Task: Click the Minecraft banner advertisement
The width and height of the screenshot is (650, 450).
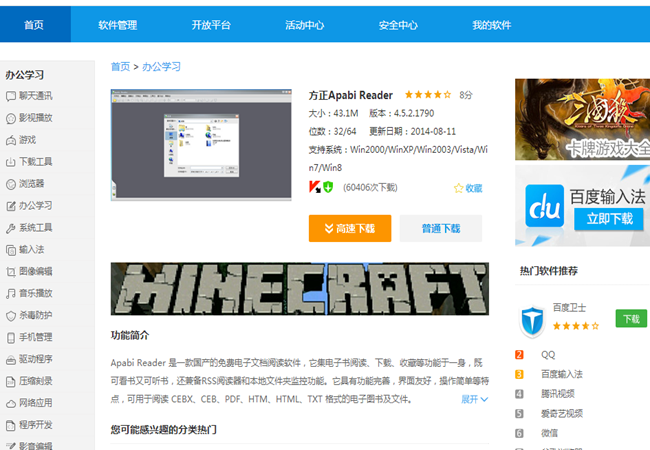Action: point(300,289)
